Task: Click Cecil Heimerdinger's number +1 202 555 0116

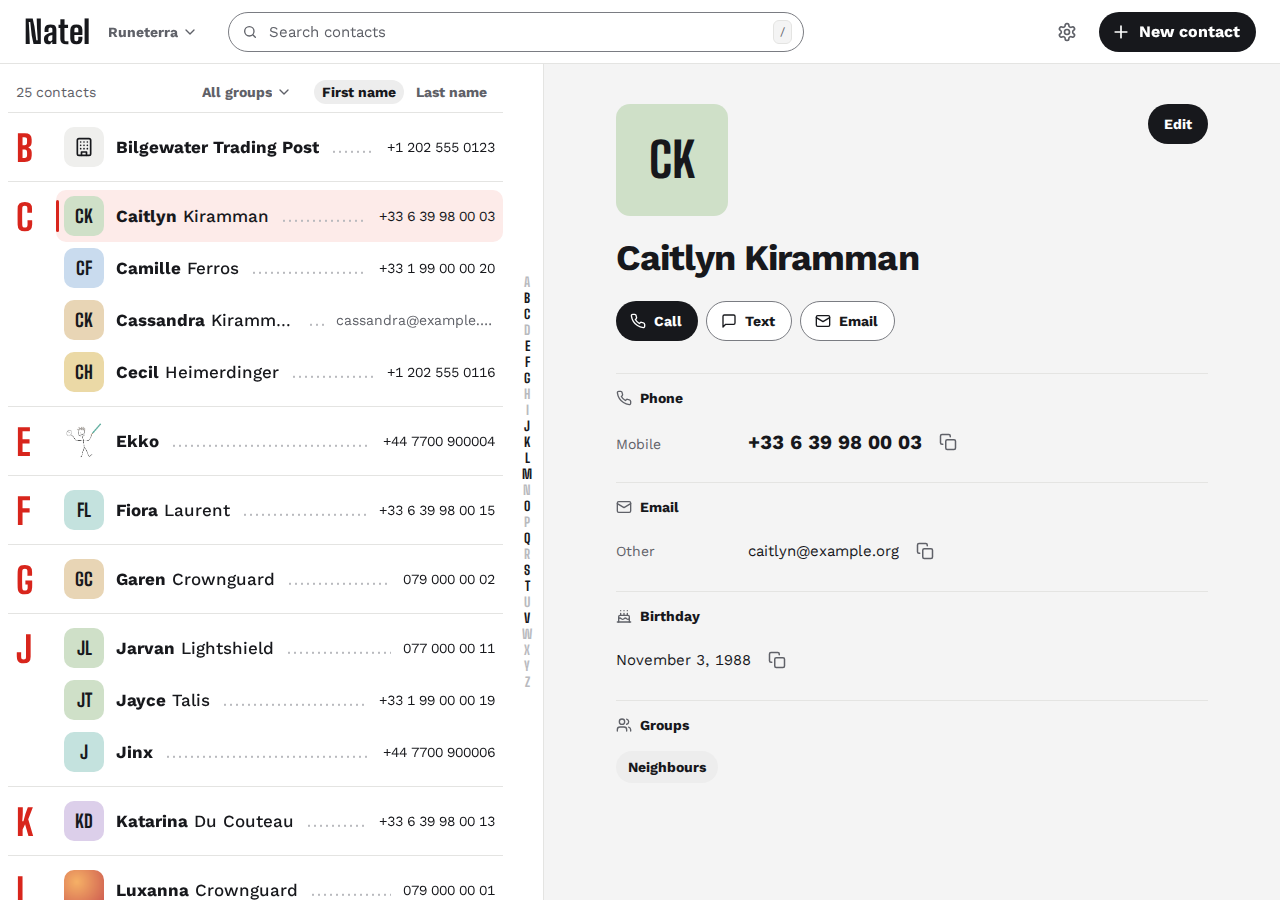Action: point(441,372)
